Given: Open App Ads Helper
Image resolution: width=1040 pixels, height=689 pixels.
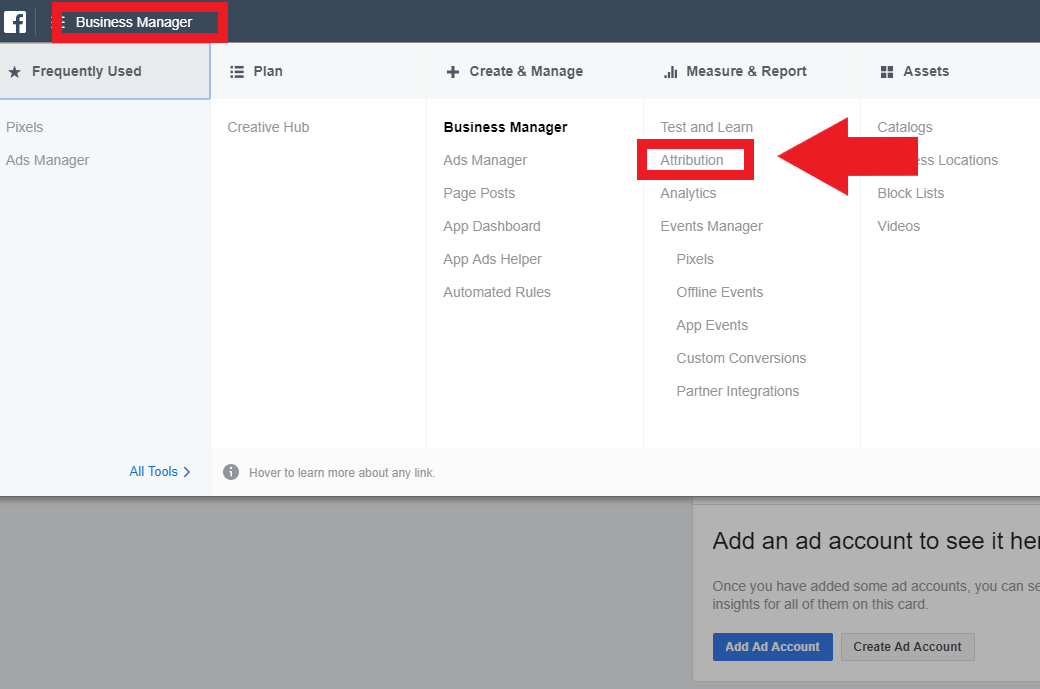Looking at the screenshot, I should click(492, 259).
